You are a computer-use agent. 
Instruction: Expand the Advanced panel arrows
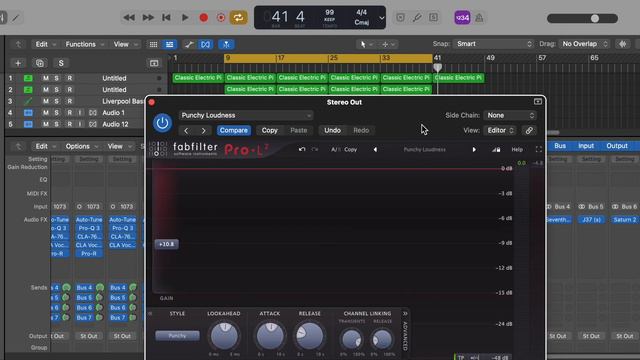[x=405, y=313]
